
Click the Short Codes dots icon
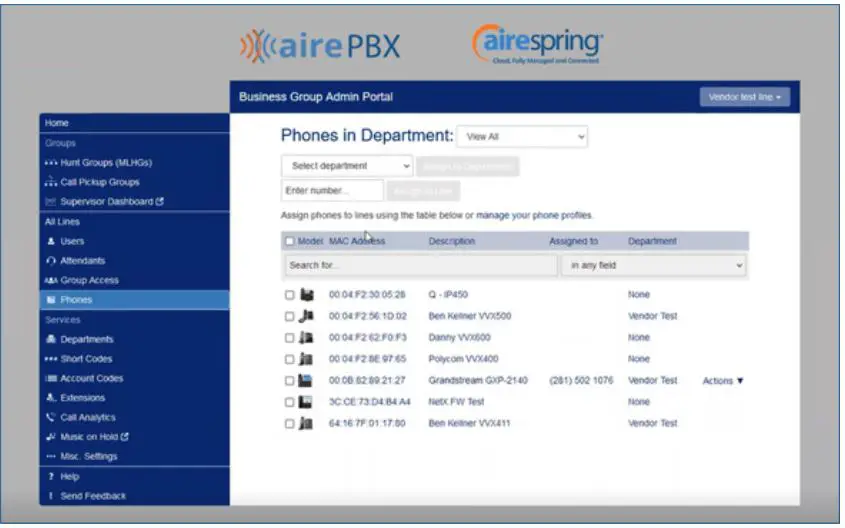click(51, 359)
